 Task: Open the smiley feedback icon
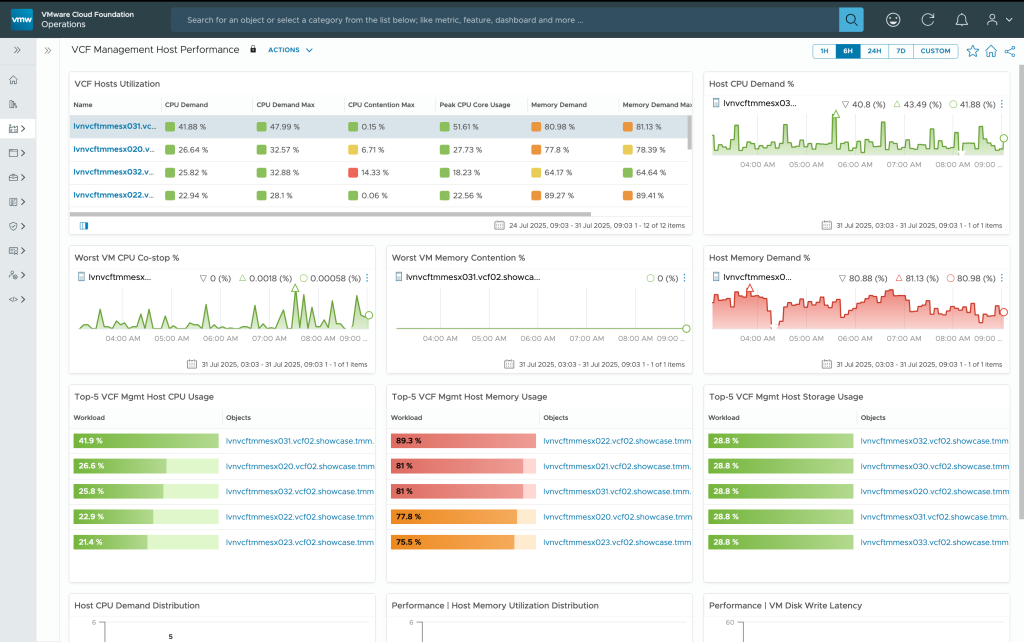pos(893,19)
